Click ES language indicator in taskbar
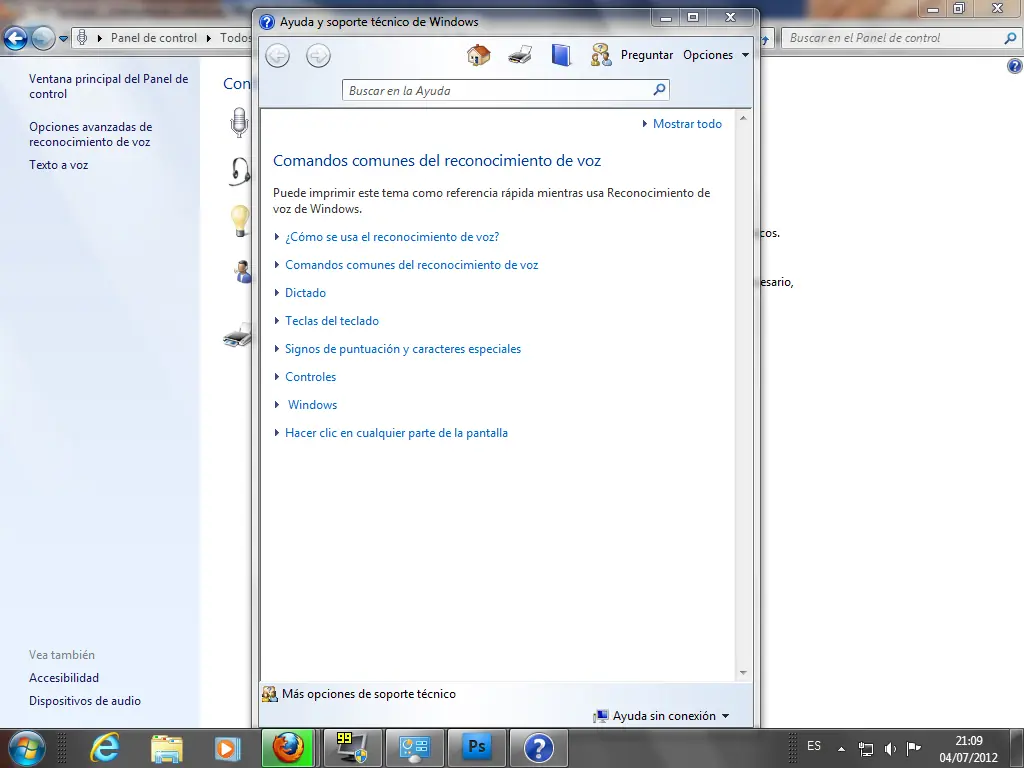This screenshot has width=1024, height=768. [x=814, y=746]
